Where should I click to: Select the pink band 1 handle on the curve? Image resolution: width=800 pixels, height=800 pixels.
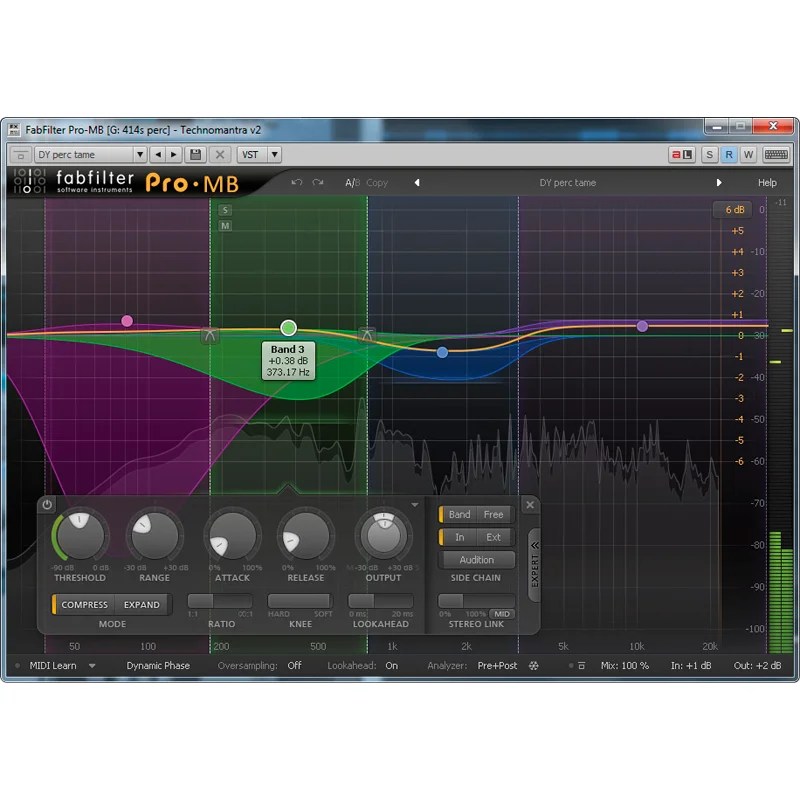127,321
